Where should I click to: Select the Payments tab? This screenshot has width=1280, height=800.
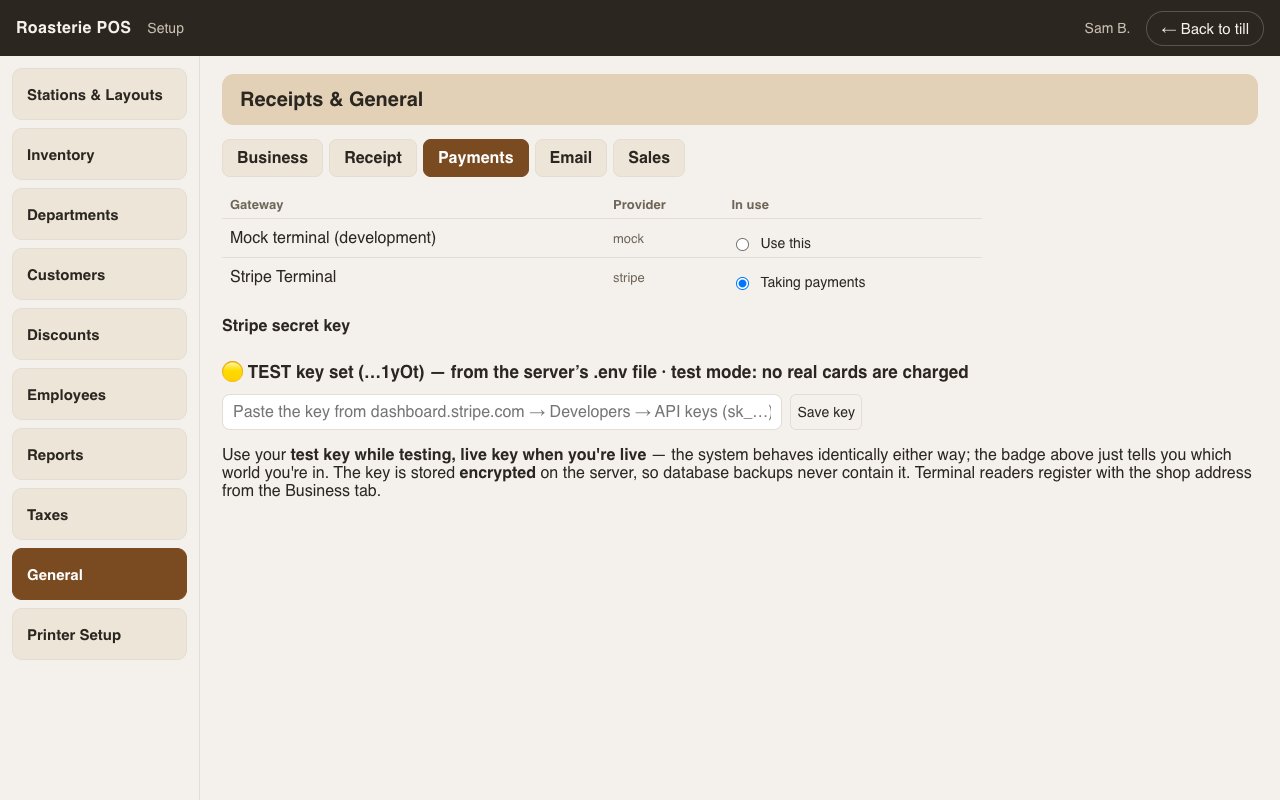(x=476, y=158)
